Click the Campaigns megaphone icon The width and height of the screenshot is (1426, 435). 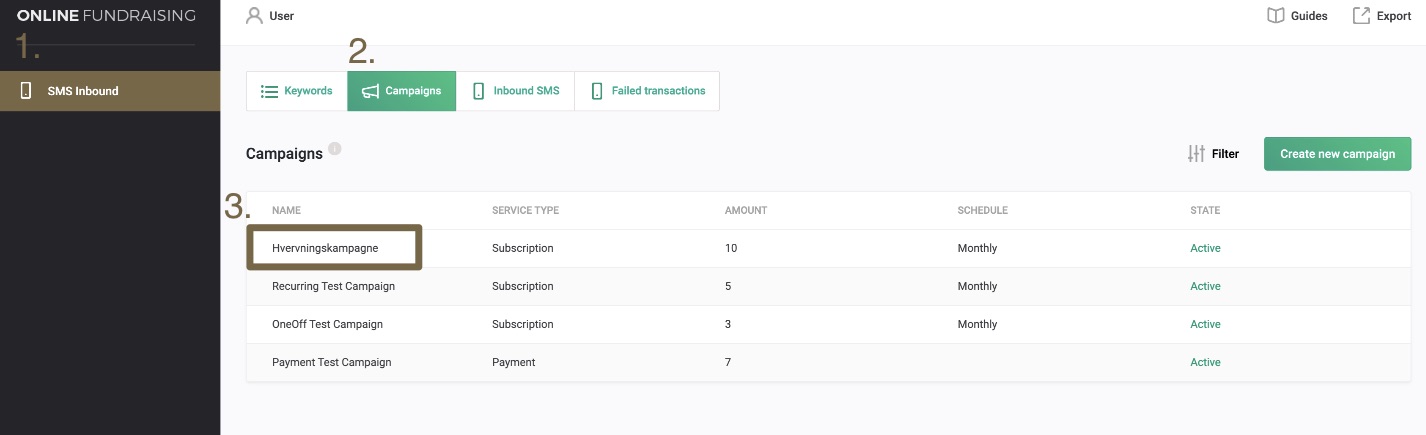coord(370,91)
